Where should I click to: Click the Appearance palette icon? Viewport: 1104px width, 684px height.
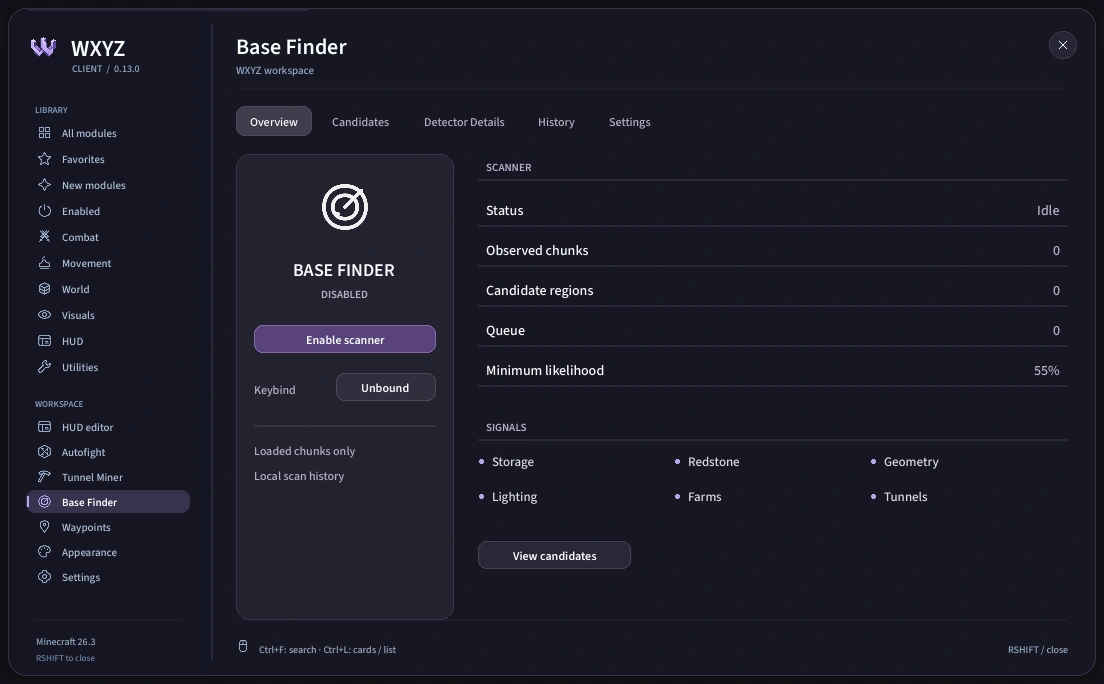pos(44,552)
